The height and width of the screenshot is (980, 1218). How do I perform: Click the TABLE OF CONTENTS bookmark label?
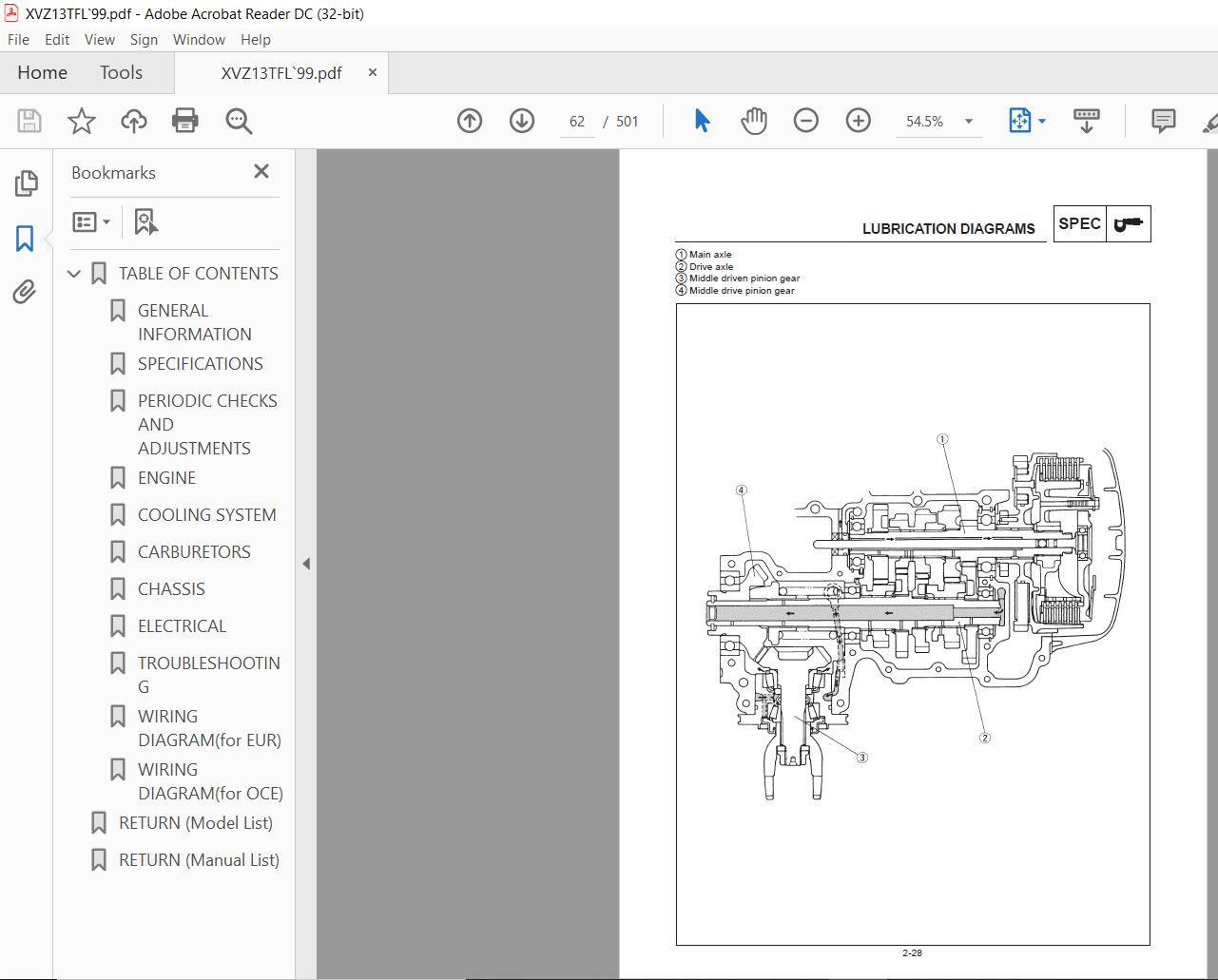199,274
